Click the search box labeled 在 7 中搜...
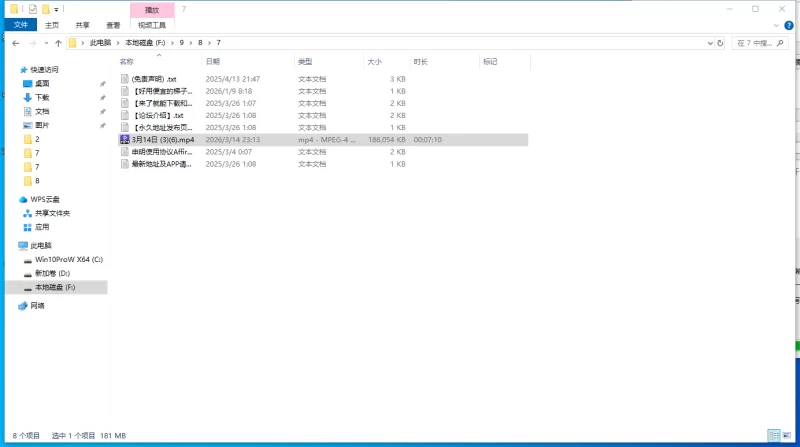This screenshot has width=800, height=447. pyautogui.click(x=760, y=43)
